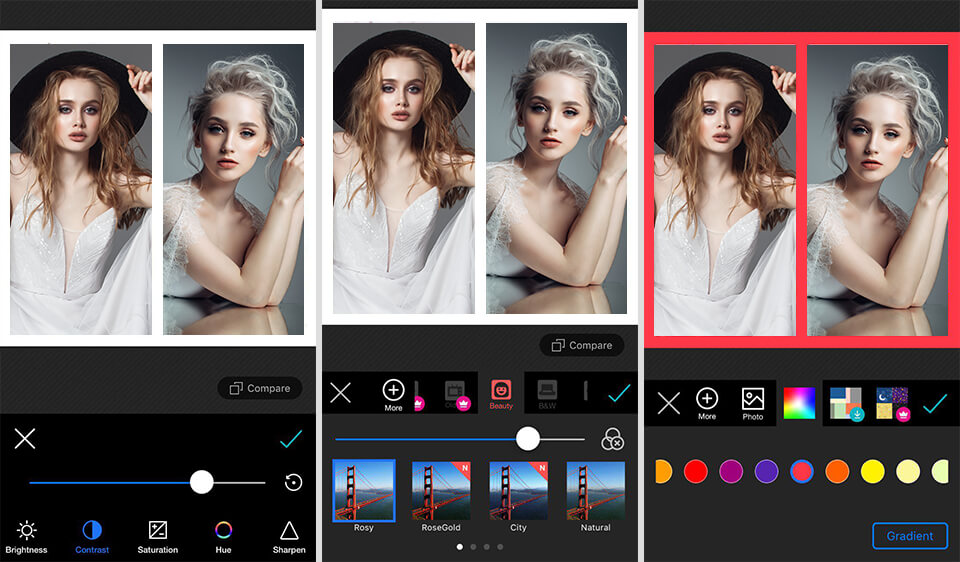Screen dimensions: 960x562
Task: Select the Old premium filter category
Action: [456, 395]
